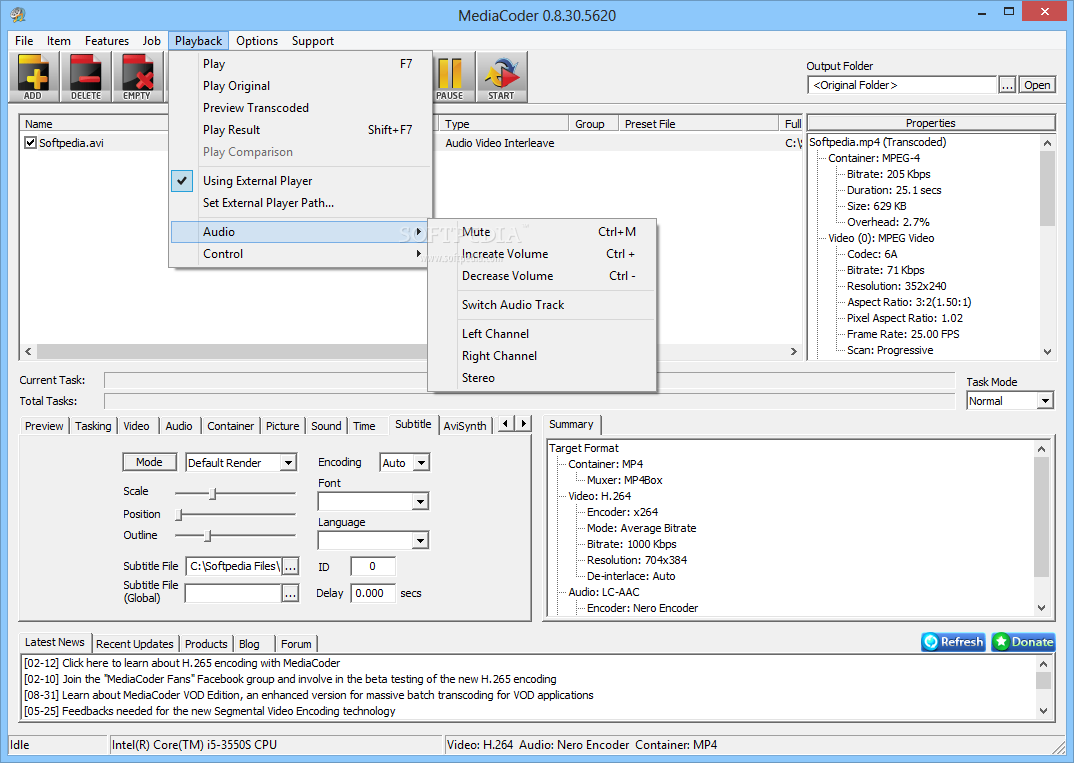Expand the Control submenu
This screenshot has height=763, width=1074.
[301, 253]
